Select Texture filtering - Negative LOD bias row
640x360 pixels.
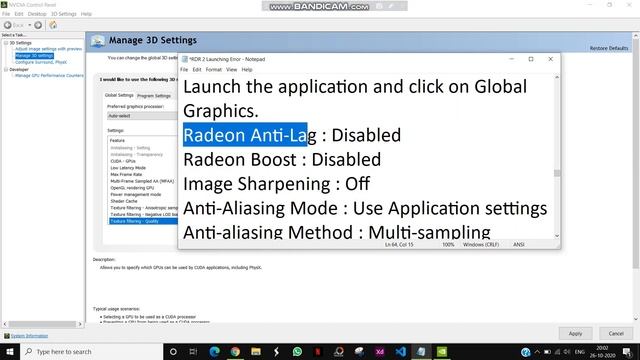coord(144,214)
